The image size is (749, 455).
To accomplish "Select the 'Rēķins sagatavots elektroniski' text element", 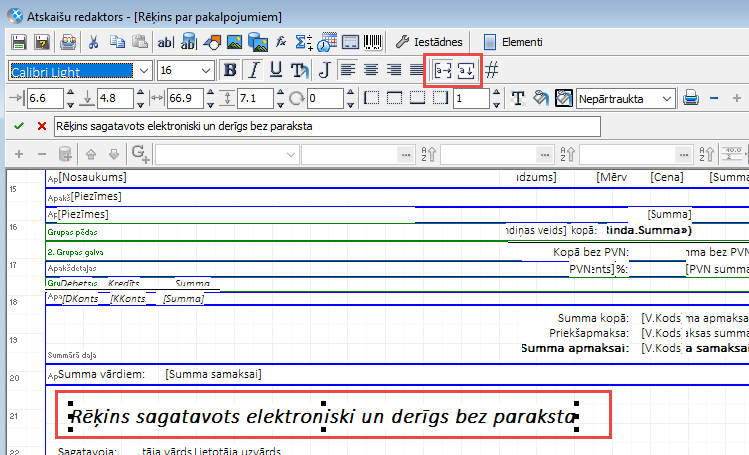I will tap(324, 416).
